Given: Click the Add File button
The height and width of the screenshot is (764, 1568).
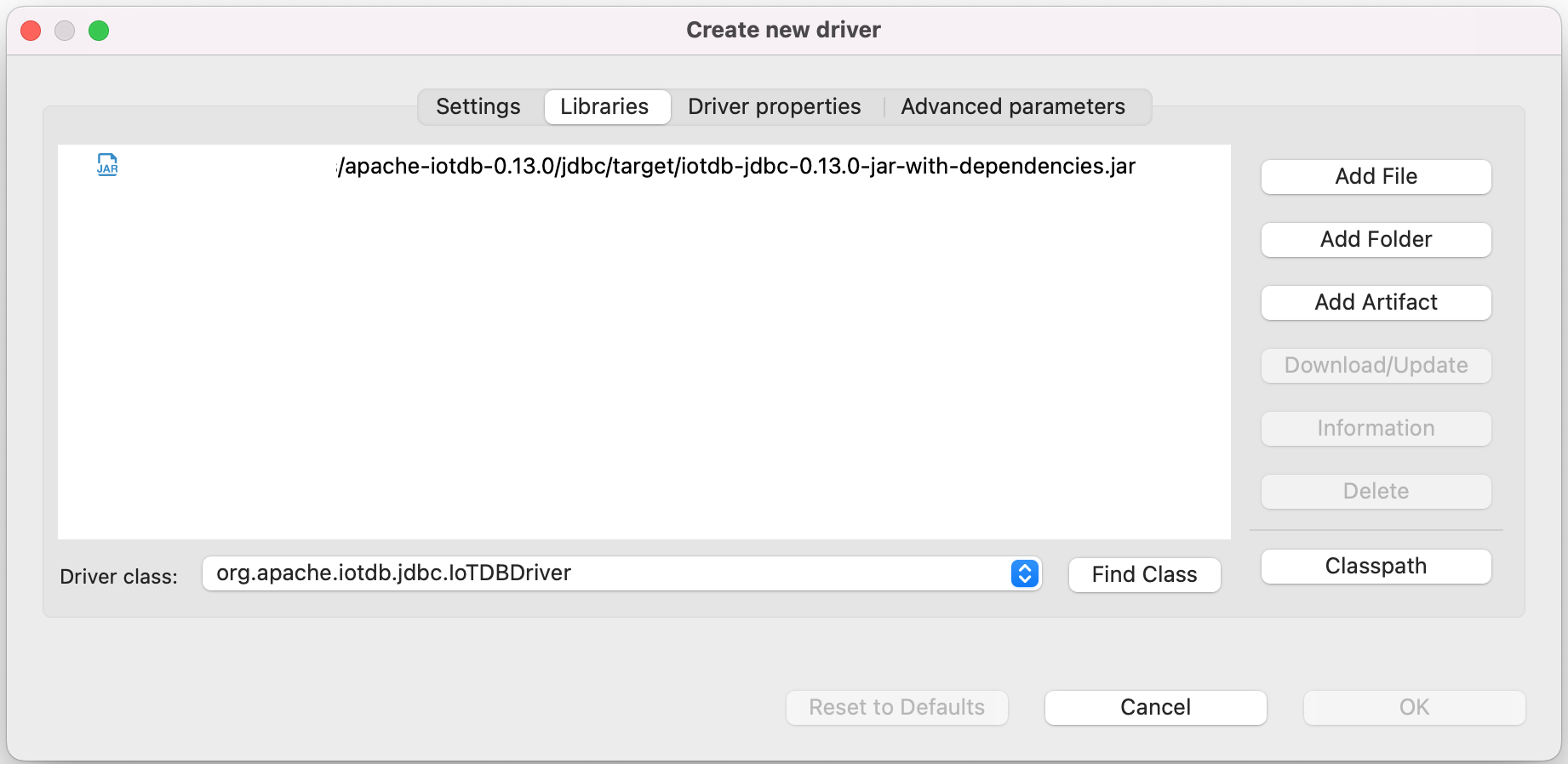Looking at the screenshot, I should click(1376, 177).
